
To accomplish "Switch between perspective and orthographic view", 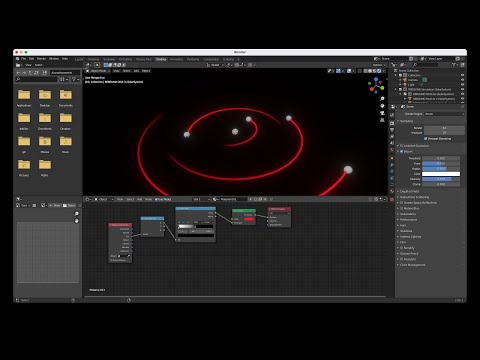I will [382, 120].
